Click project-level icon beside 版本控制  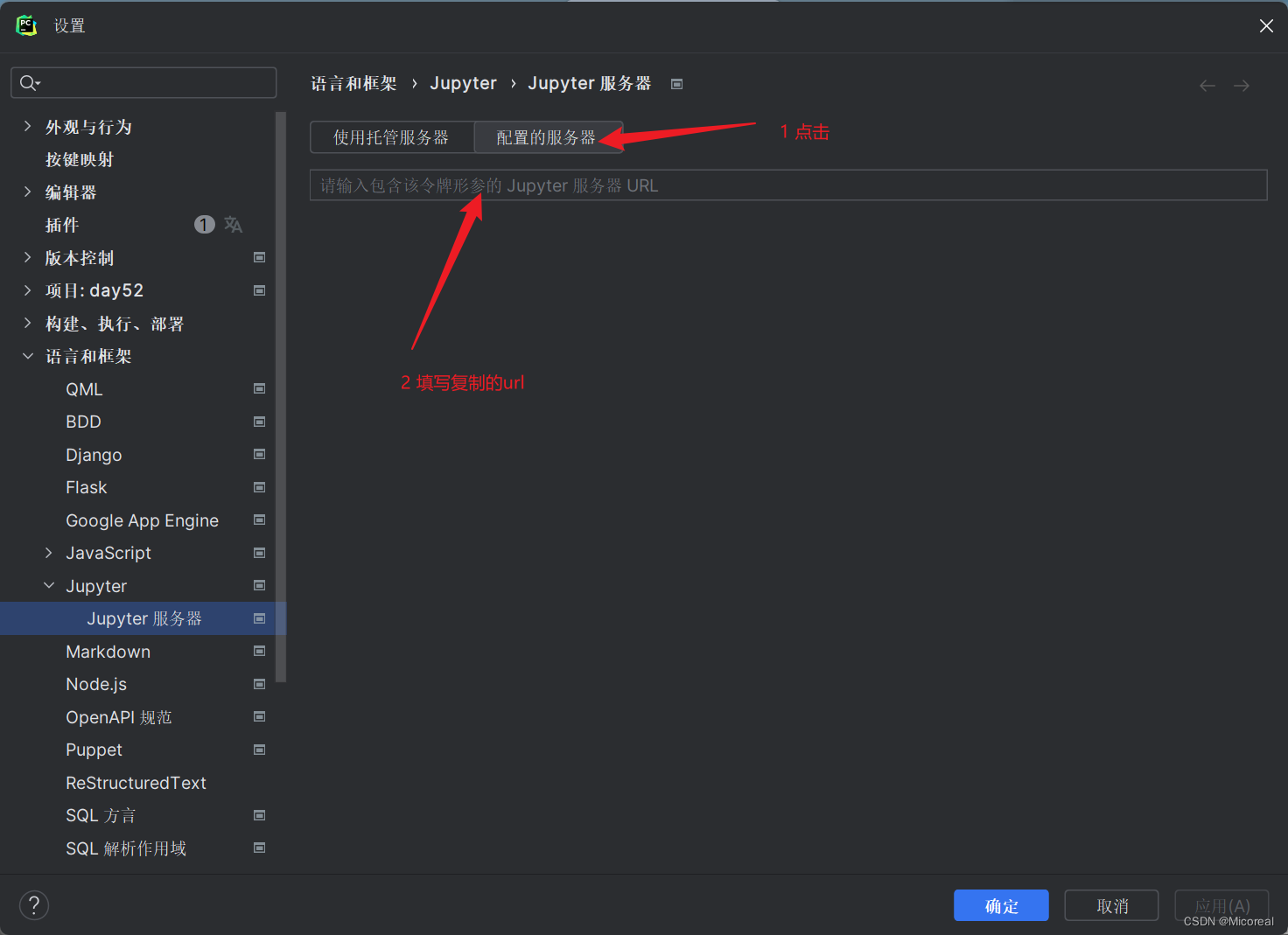(x=259, y=257)
